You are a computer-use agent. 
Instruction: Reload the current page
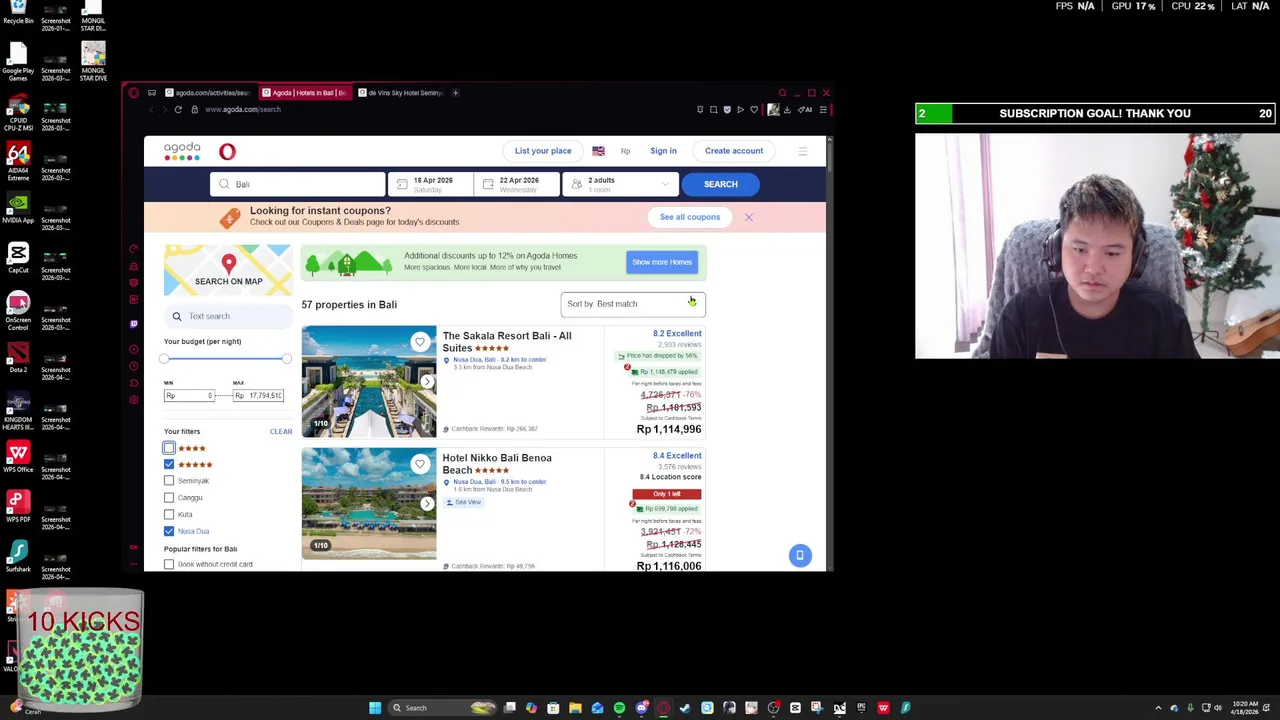178,109
